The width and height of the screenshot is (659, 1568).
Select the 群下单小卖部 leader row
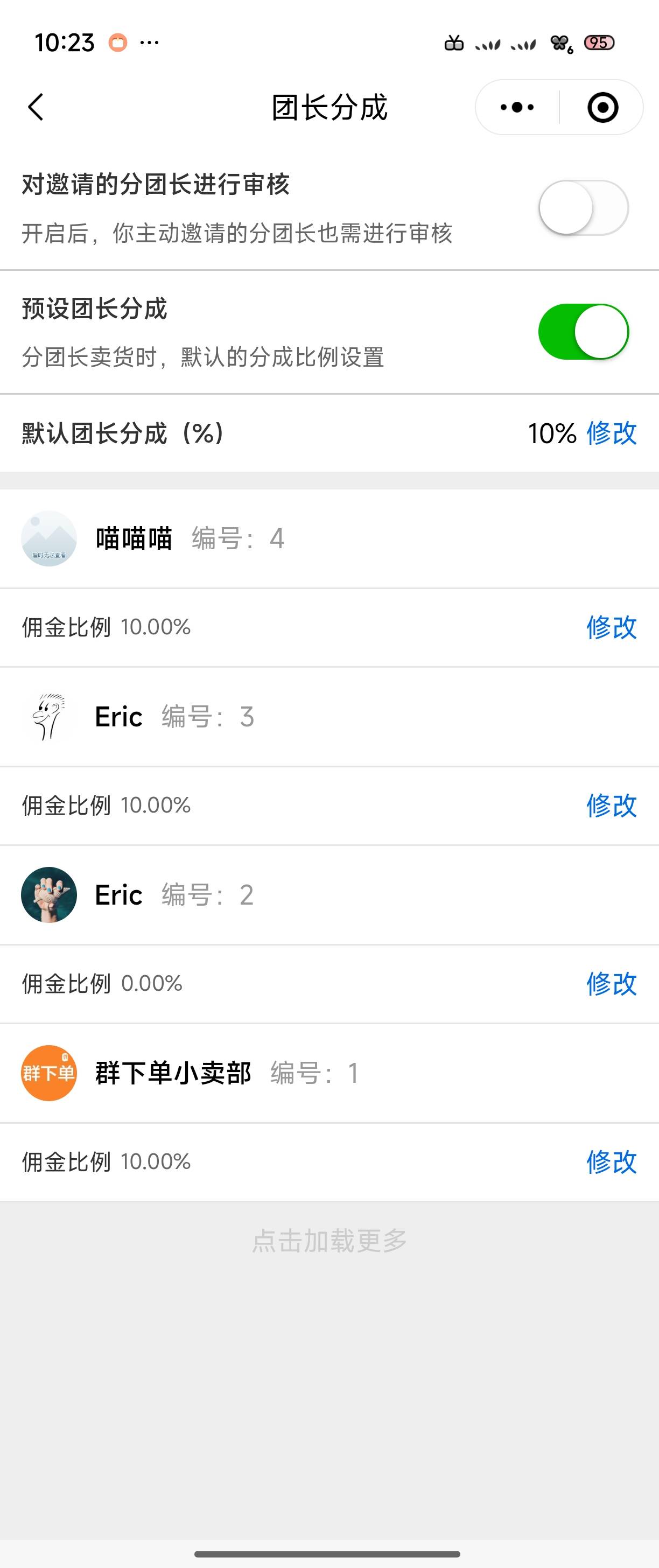(328, 1073)
